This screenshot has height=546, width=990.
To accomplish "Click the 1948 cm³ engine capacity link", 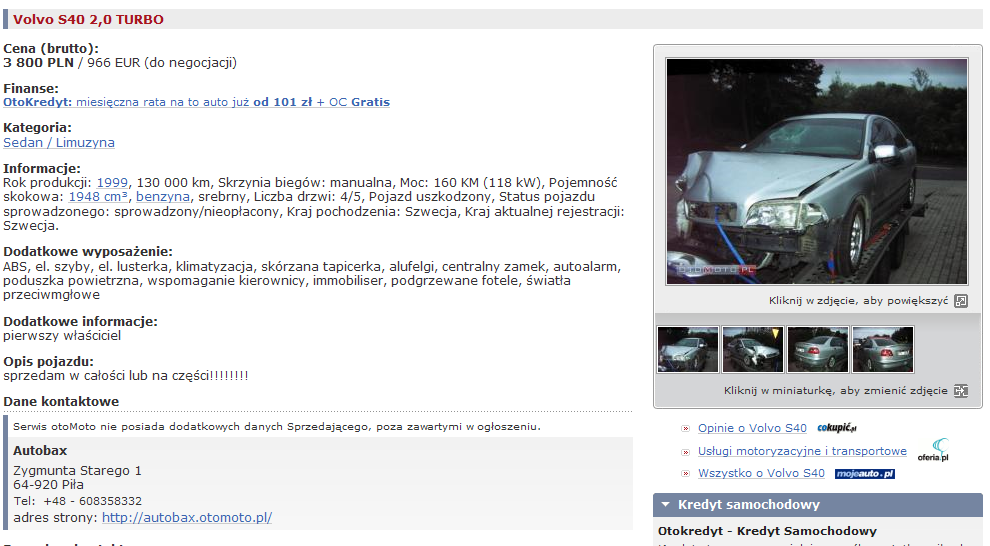I will pyautogui.click(x=98, y=196).
